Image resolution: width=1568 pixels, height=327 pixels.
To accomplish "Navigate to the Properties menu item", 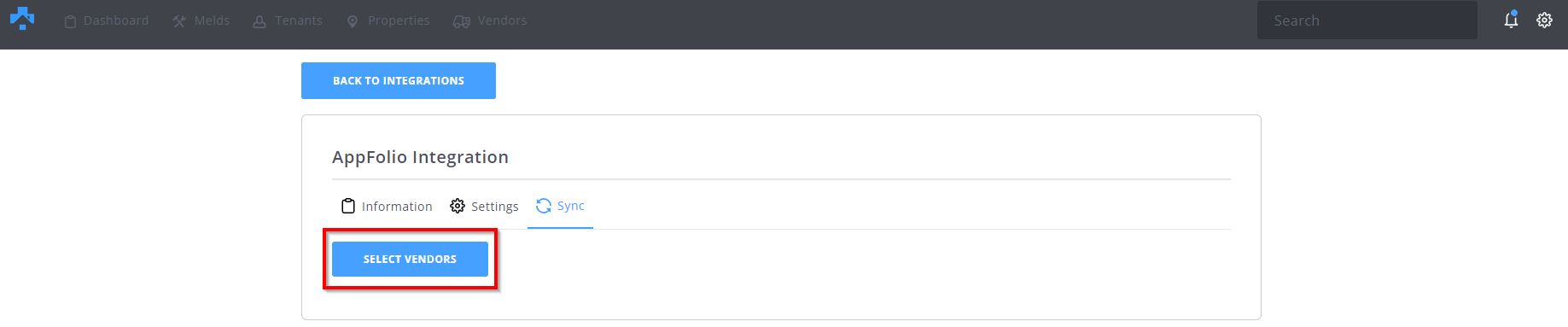I will [399, 20].
